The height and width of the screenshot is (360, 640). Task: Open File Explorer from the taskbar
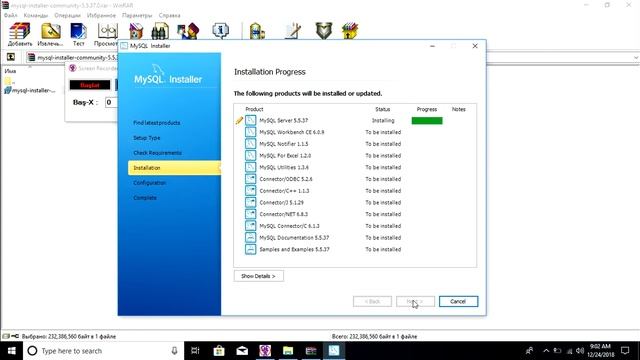tap(288, 351)
